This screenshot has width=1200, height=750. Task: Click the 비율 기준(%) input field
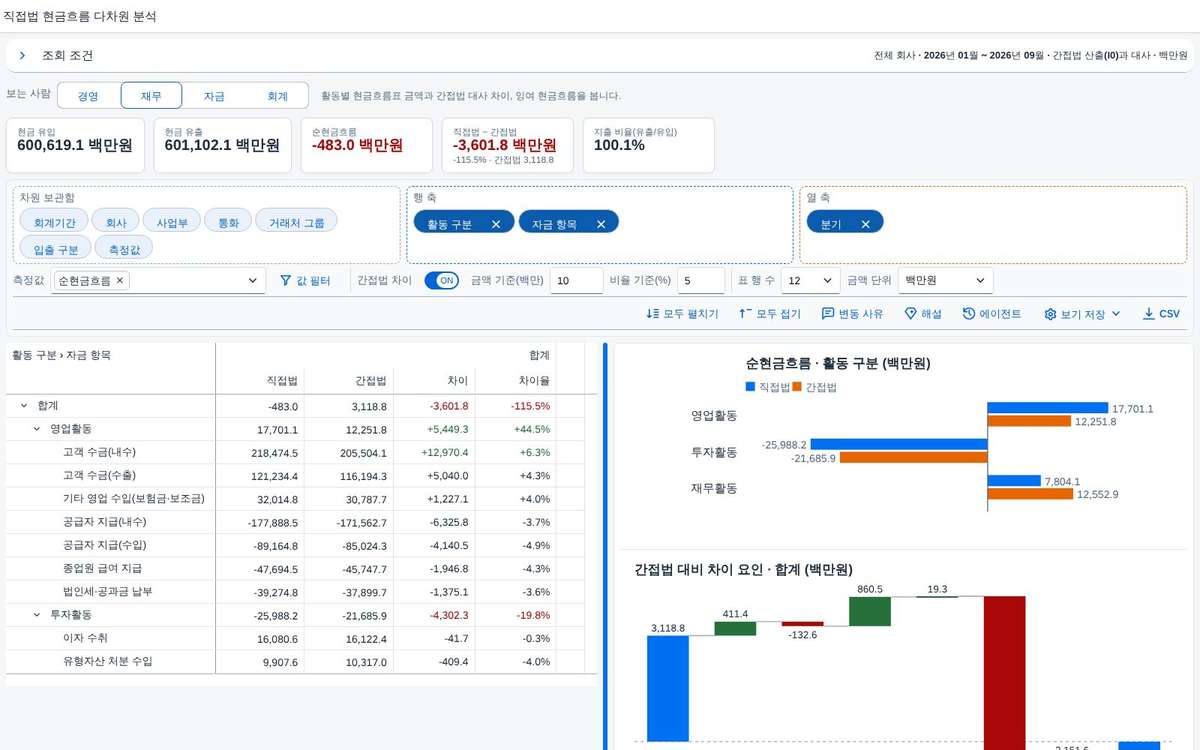[x=701, y=281]
